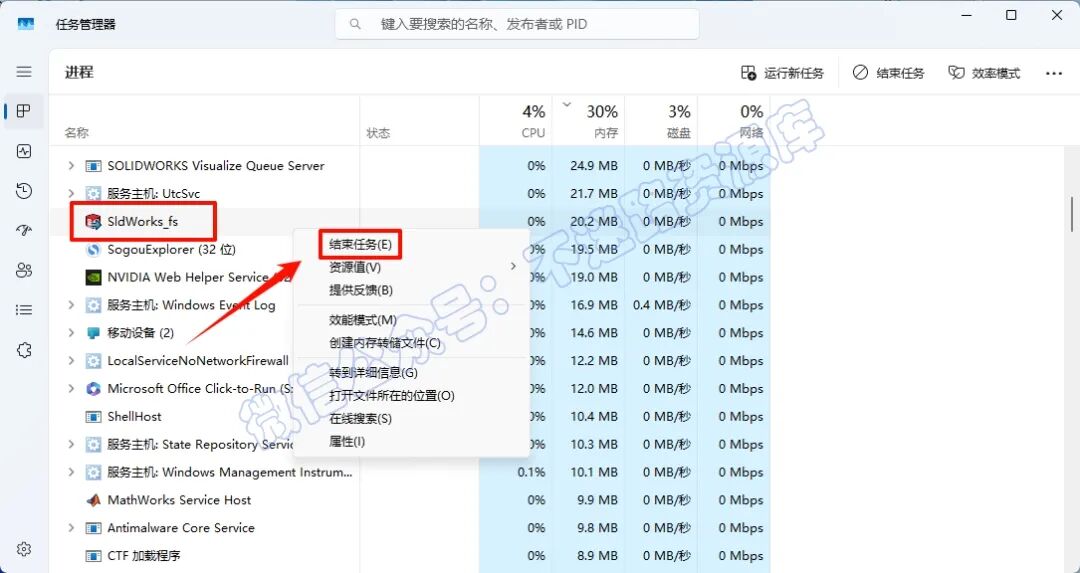Click the ShellHost process icon

[92, 417]
